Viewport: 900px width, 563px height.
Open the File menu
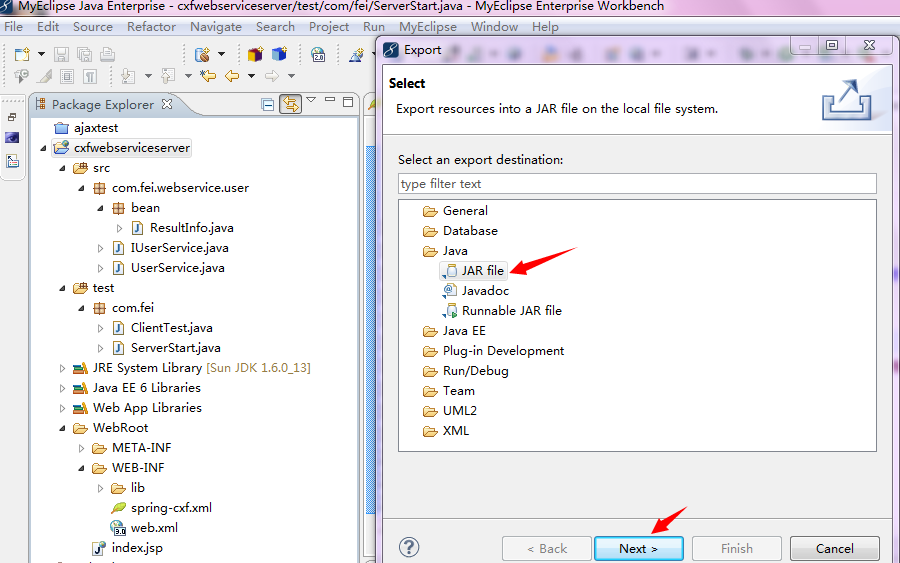coord(13,27)
